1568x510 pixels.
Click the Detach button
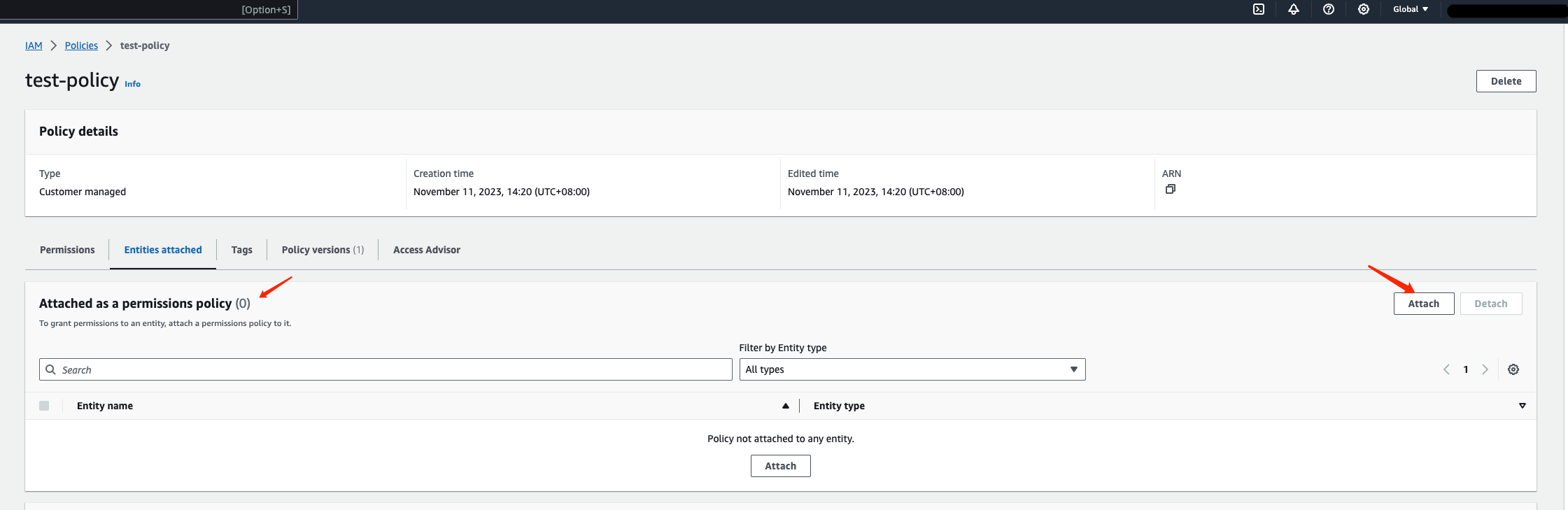pyautogui.click(x=1491, y=304)
